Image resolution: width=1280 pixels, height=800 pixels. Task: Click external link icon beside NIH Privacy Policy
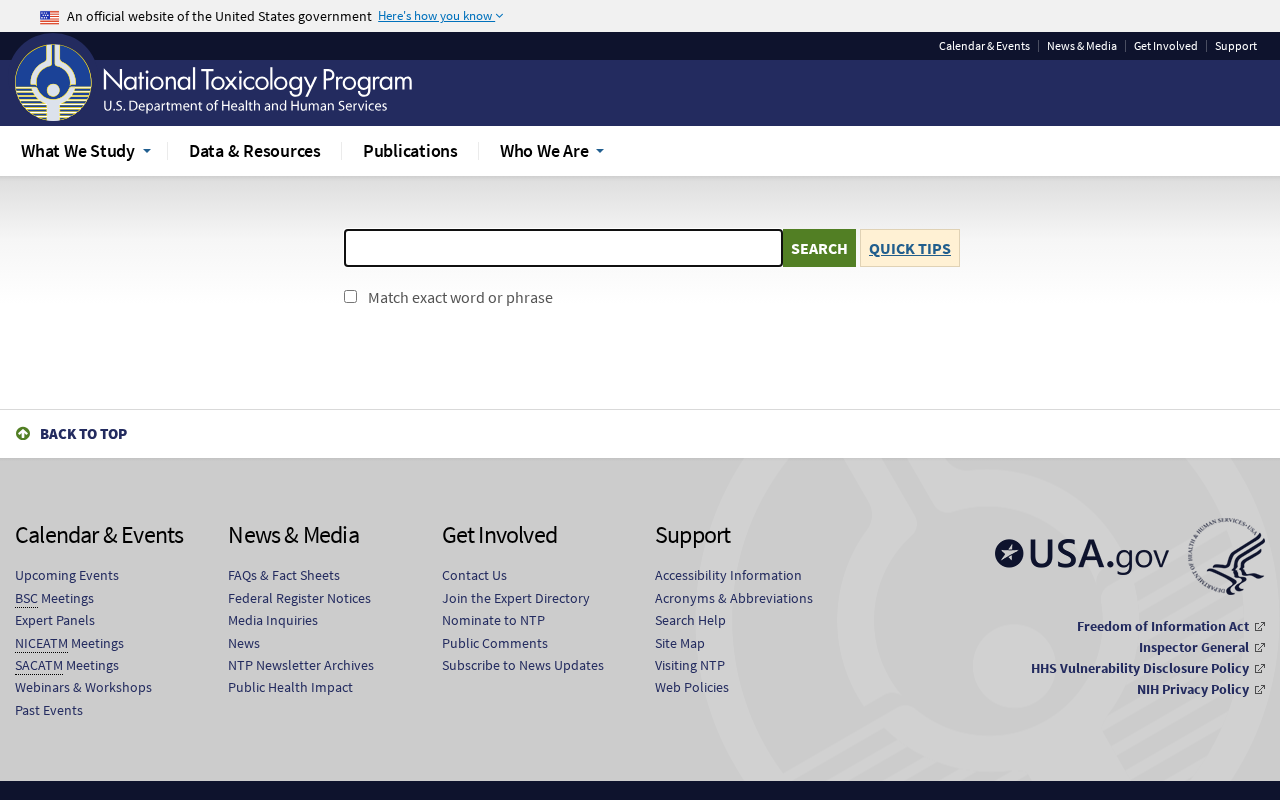pyautogui.click(x=1260, y=690)
